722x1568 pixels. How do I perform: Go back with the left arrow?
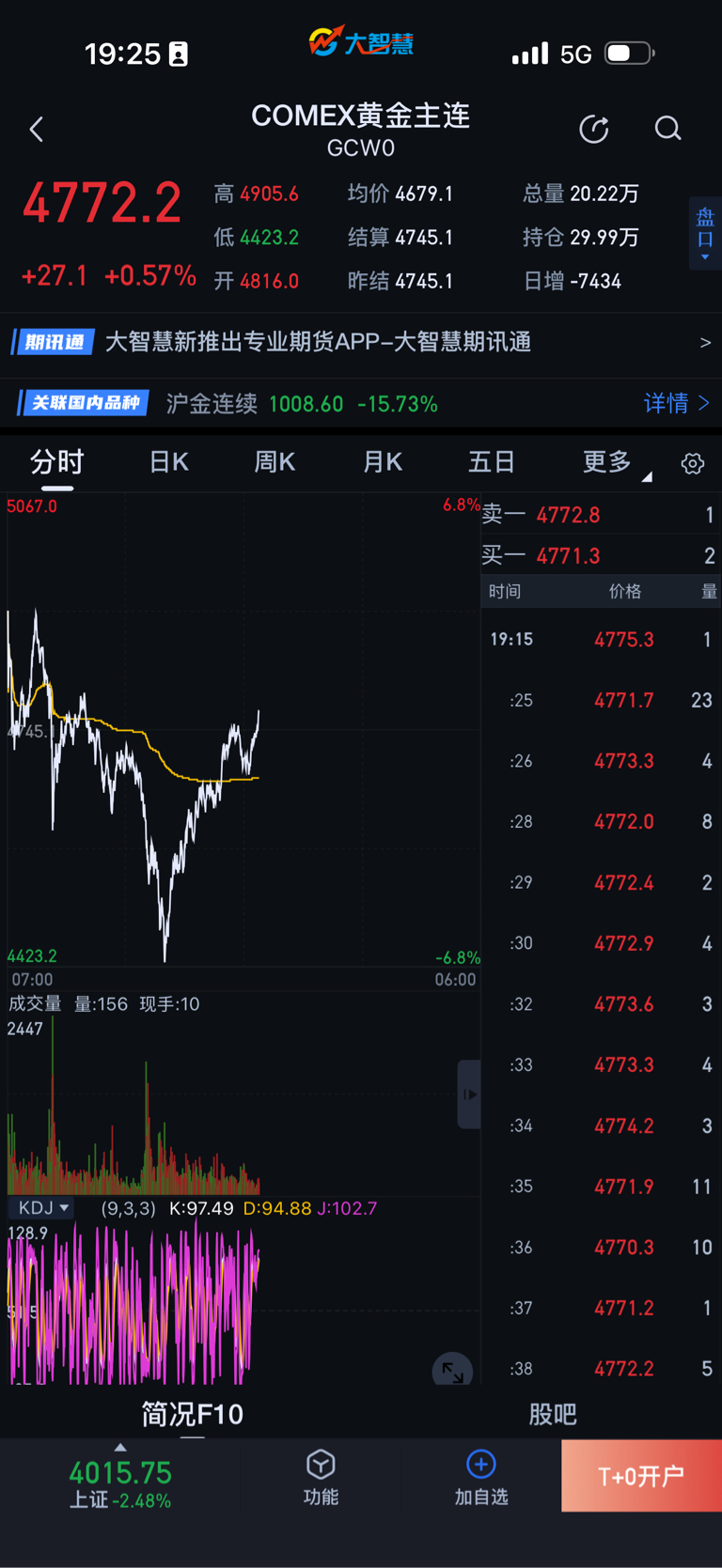click(x=37, y=130)
